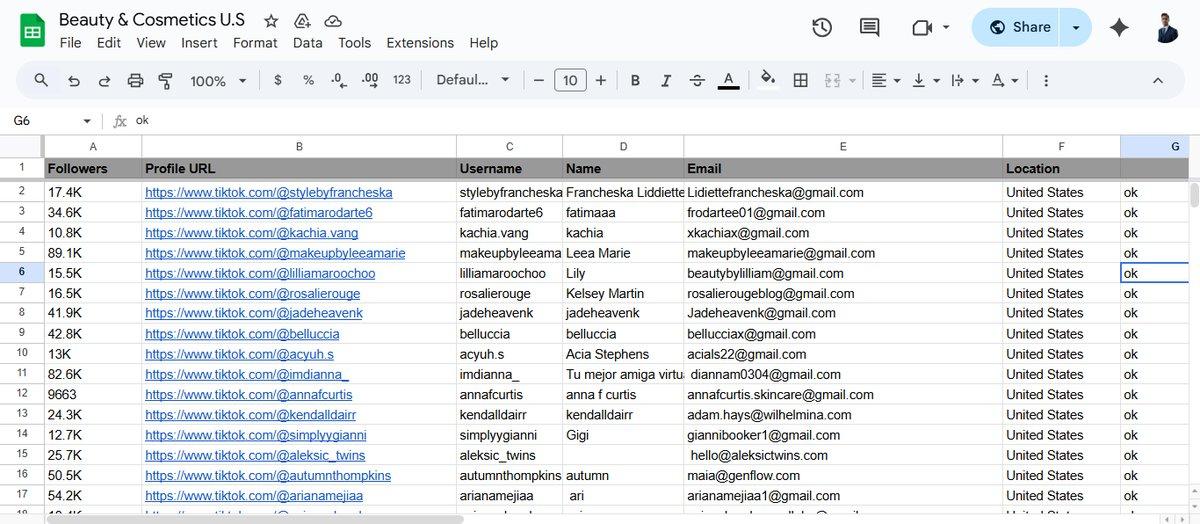Open the Google Sheets home icon
This screenshot has height=524, width=1200.
click(x=33, y=30)
